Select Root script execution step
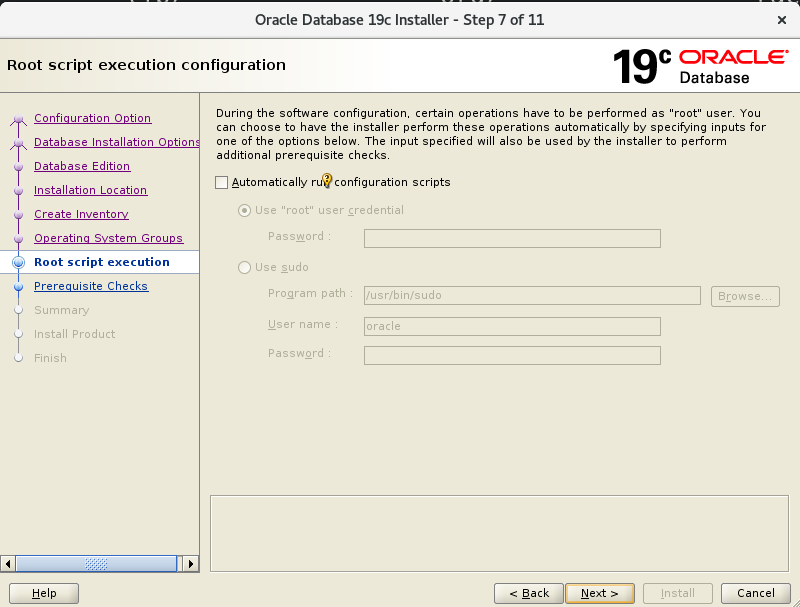Image resolution: width=800 pixels, height=607 pixels. pyautogui.click(x=102, y=262)
